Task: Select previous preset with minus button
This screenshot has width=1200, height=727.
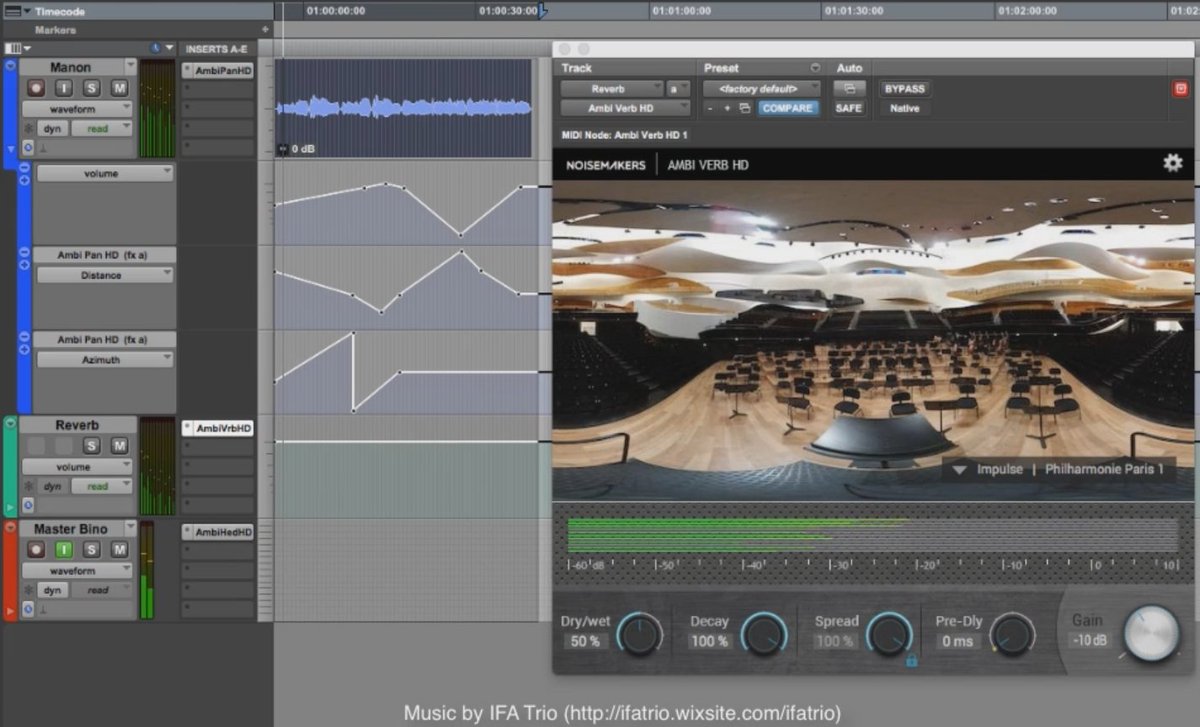Action: 710,108
